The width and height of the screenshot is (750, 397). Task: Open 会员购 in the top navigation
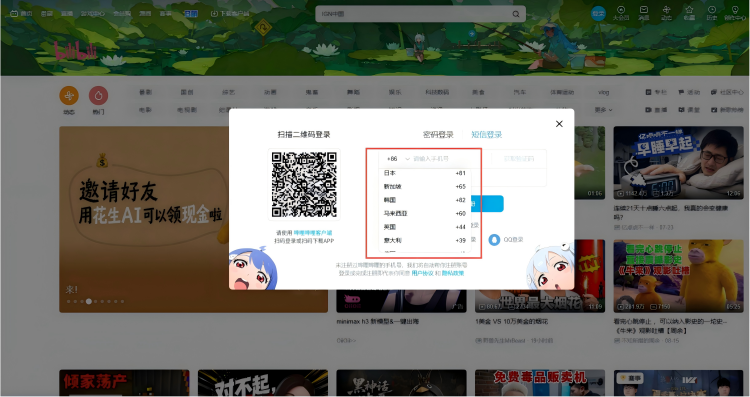pyautogui.click(x=121, y=14)
